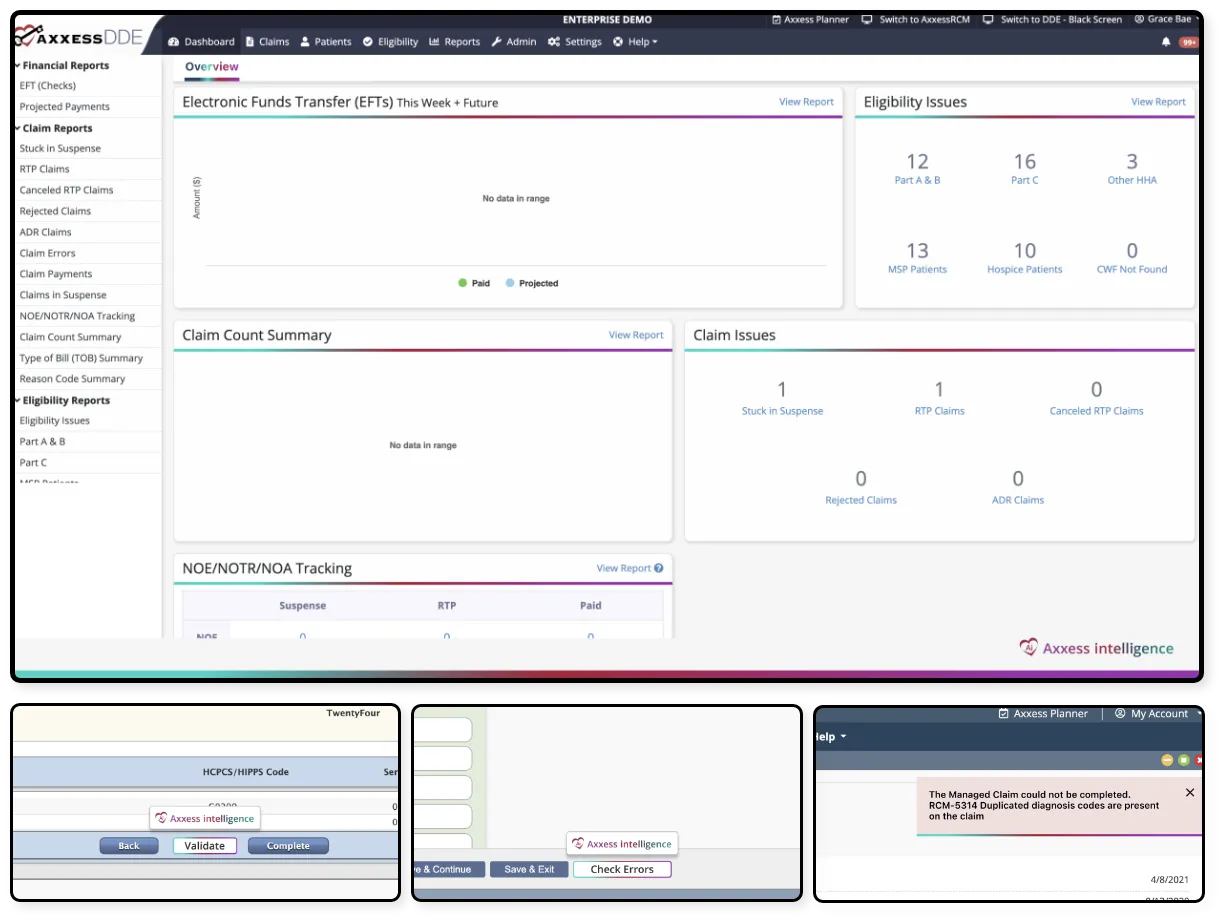This screenshot has width=1225, height=923.
Task: Switch to AxxessRCM
Action: [916, 19]
